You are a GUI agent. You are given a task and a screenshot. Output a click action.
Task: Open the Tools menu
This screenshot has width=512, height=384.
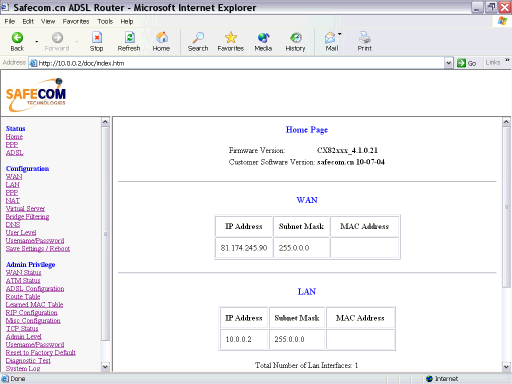tap(105, 21)
